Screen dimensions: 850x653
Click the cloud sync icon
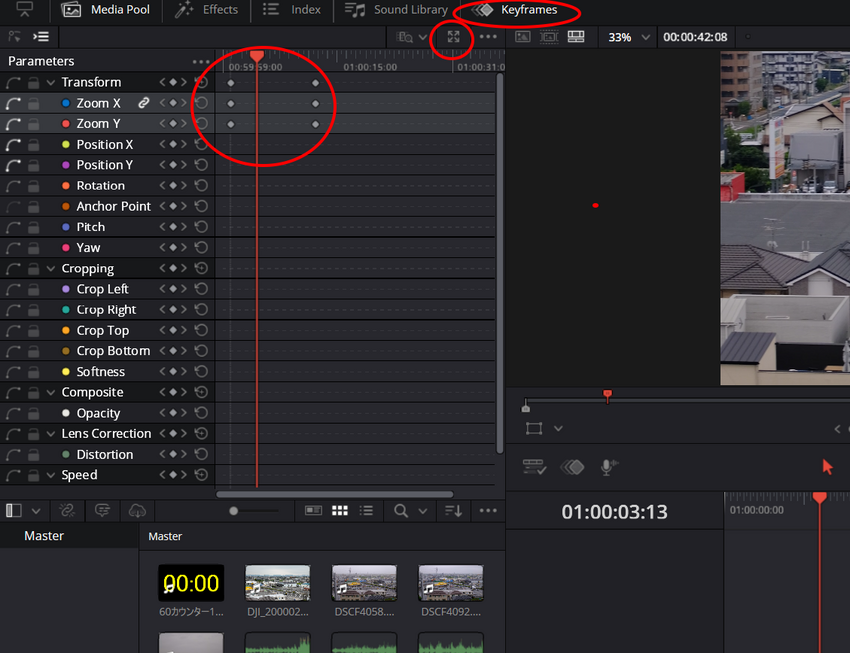[137, 511]
